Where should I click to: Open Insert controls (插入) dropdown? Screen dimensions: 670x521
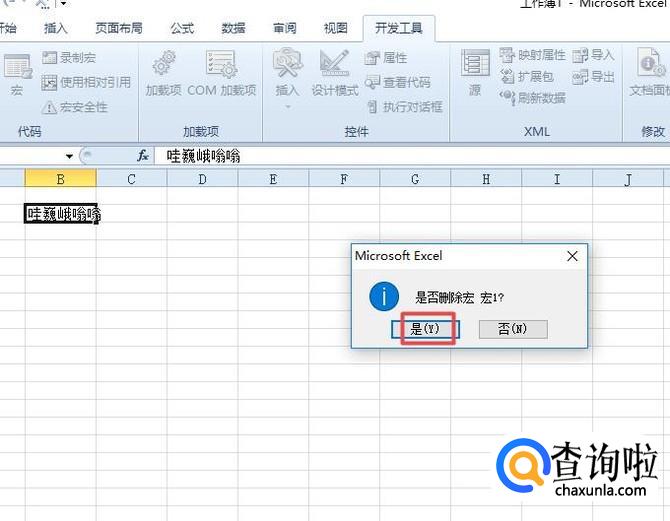(287, 79)
